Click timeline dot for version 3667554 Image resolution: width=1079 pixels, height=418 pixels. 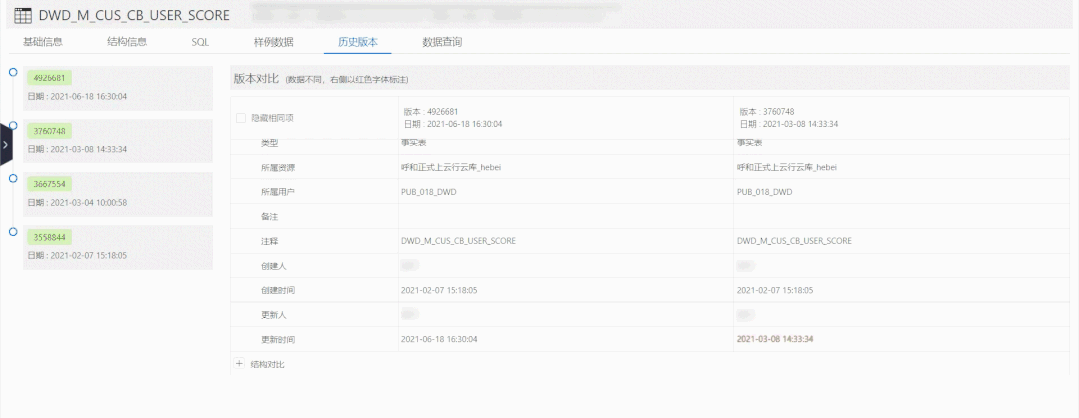pos(12,178)
